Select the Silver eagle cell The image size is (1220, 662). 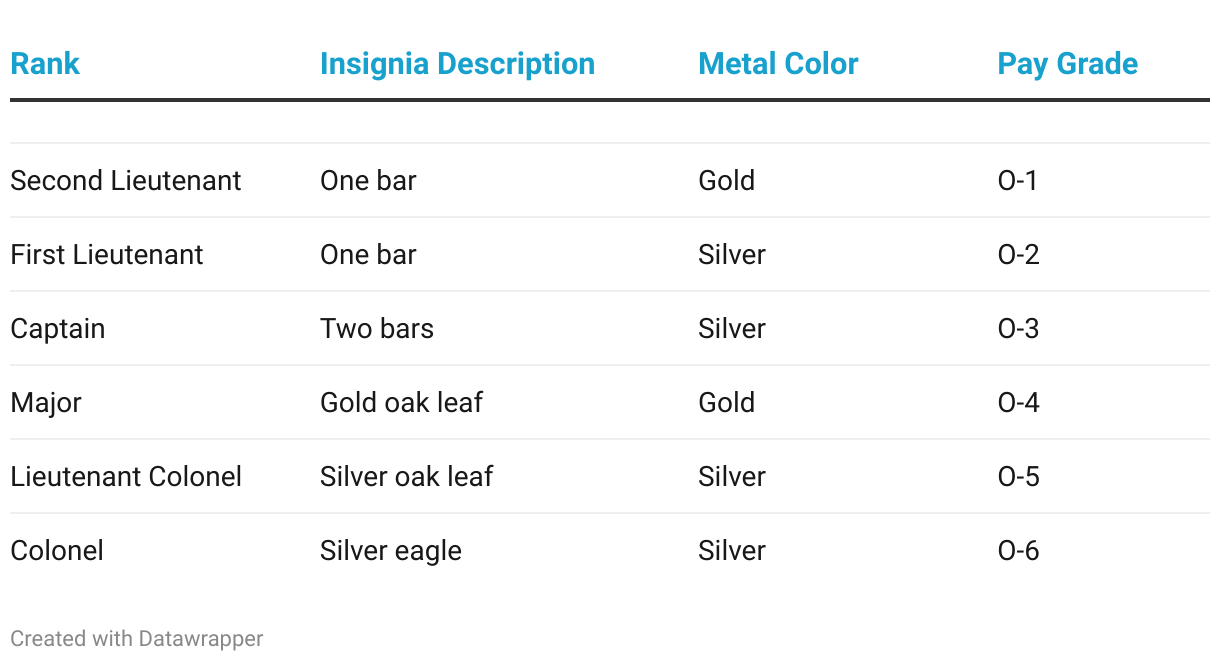point(391,551)
